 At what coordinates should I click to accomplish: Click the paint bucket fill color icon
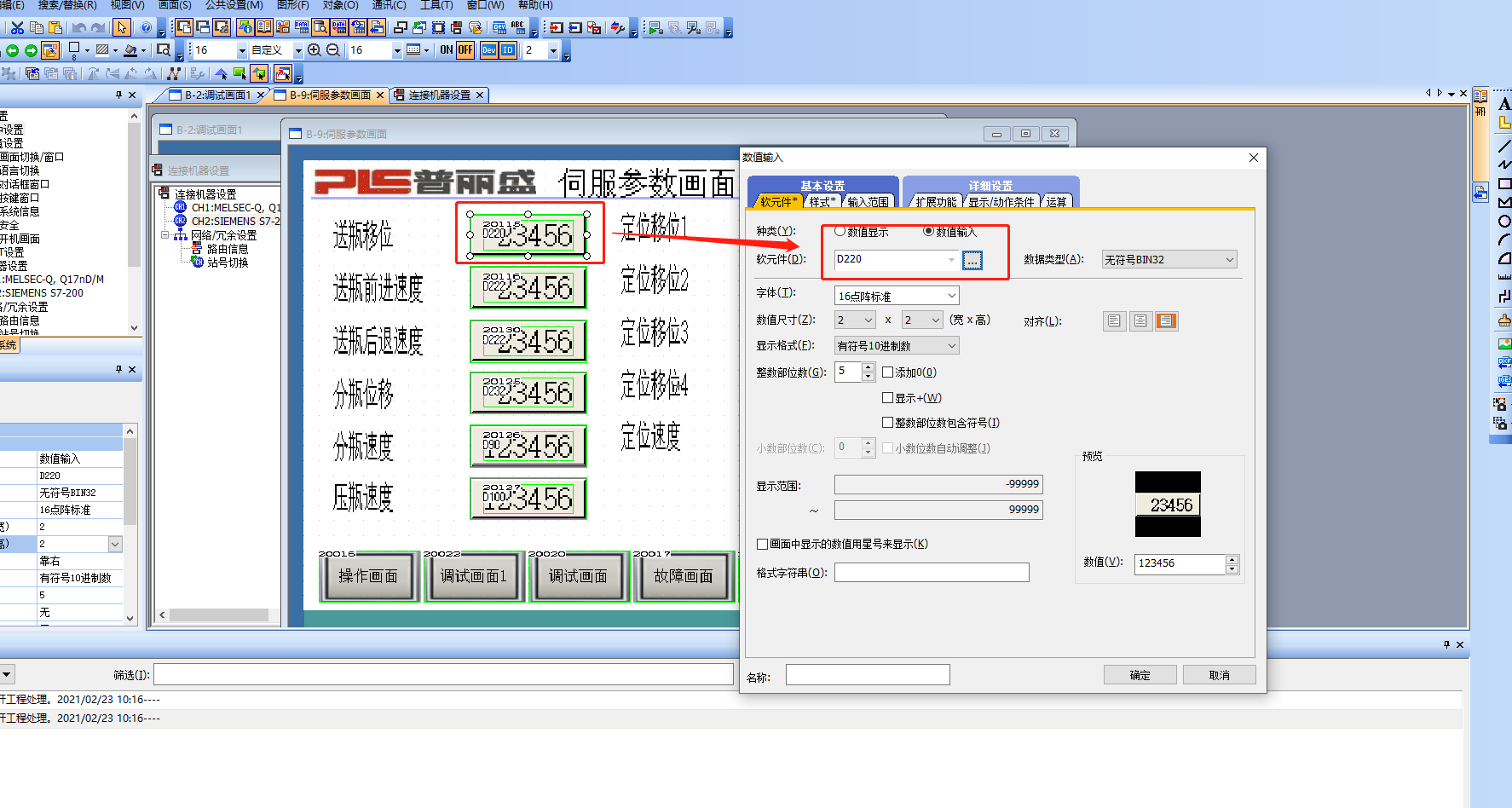(x=130, y=50)
